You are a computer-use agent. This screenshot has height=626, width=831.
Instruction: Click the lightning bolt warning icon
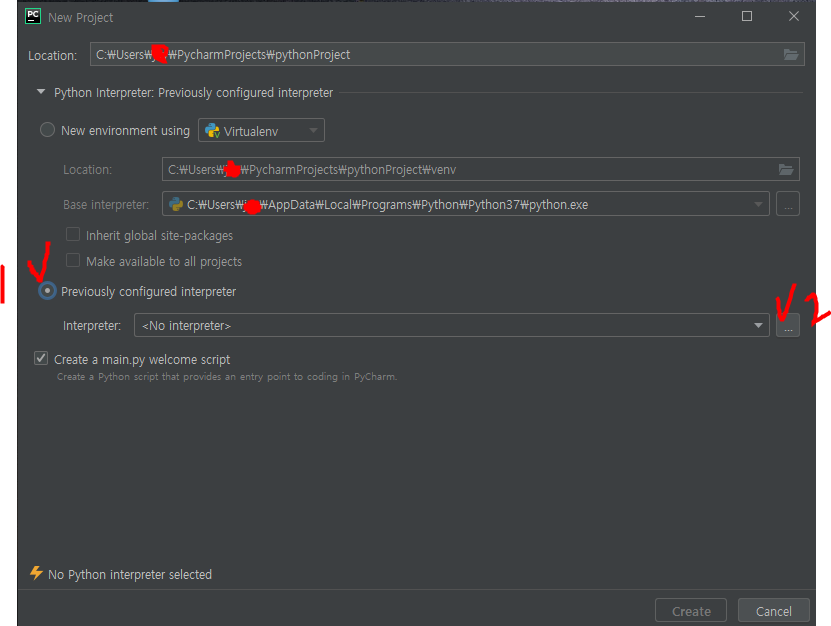[x=36, y=573]
